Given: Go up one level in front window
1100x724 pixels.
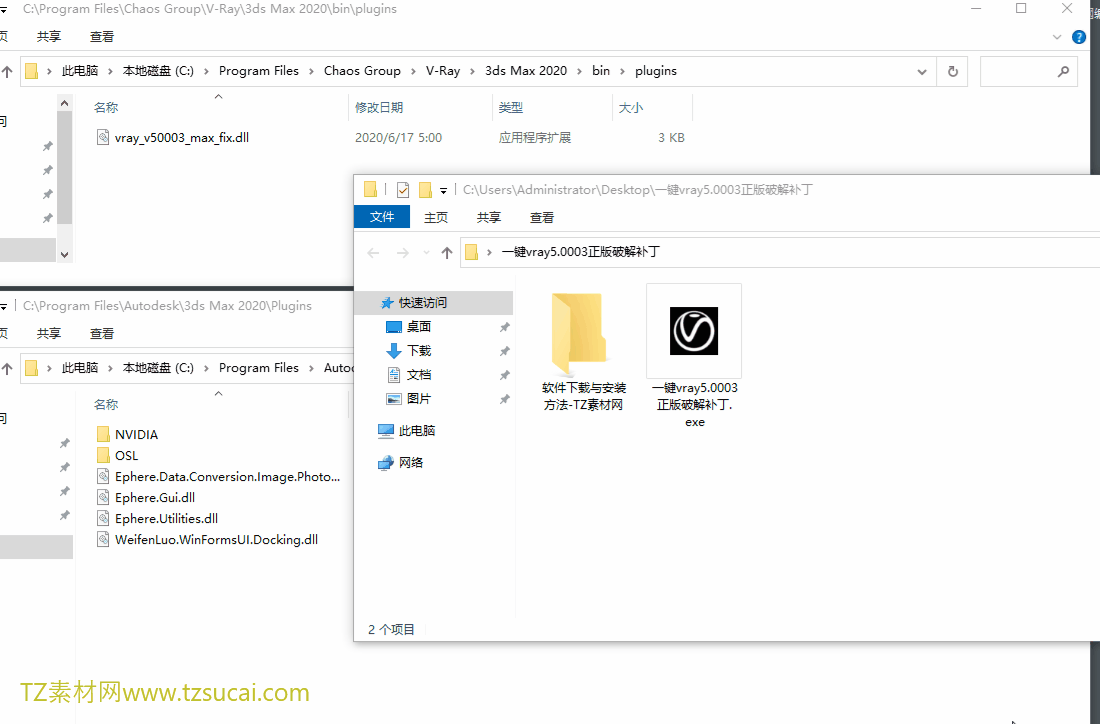Looking at the screenshot, I should click(447, 253).
